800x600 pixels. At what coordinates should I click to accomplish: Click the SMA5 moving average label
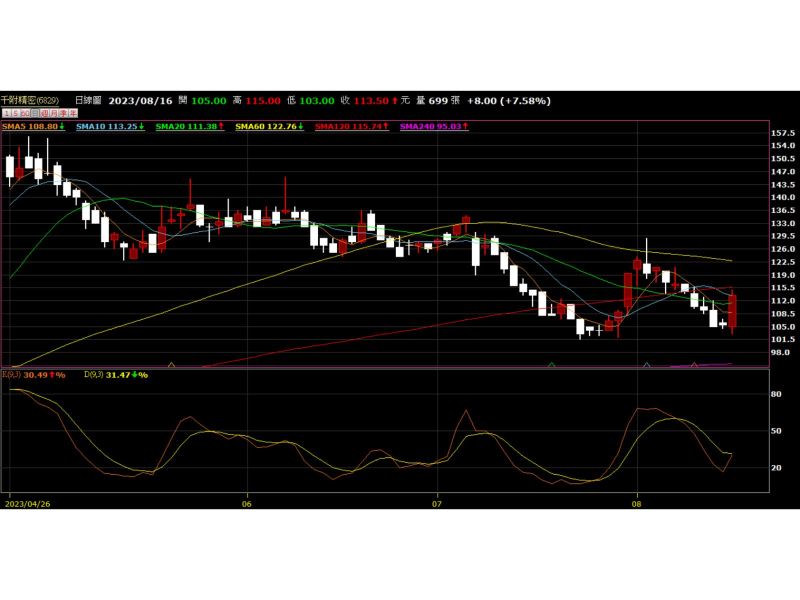point(32,127)
